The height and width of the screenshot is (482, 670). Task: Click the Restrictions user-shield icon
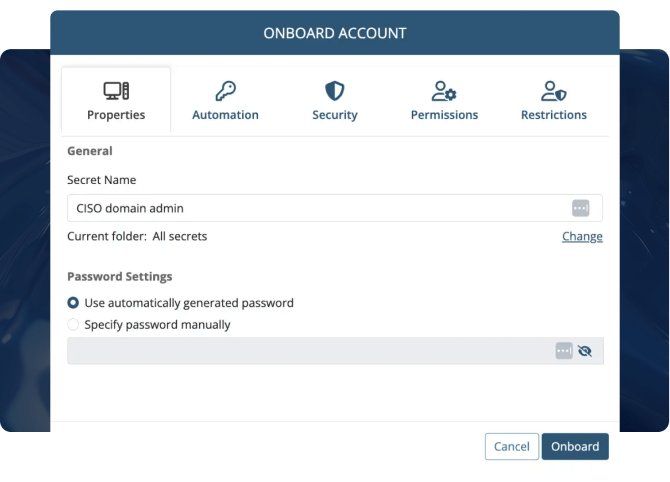click(553, 91)
